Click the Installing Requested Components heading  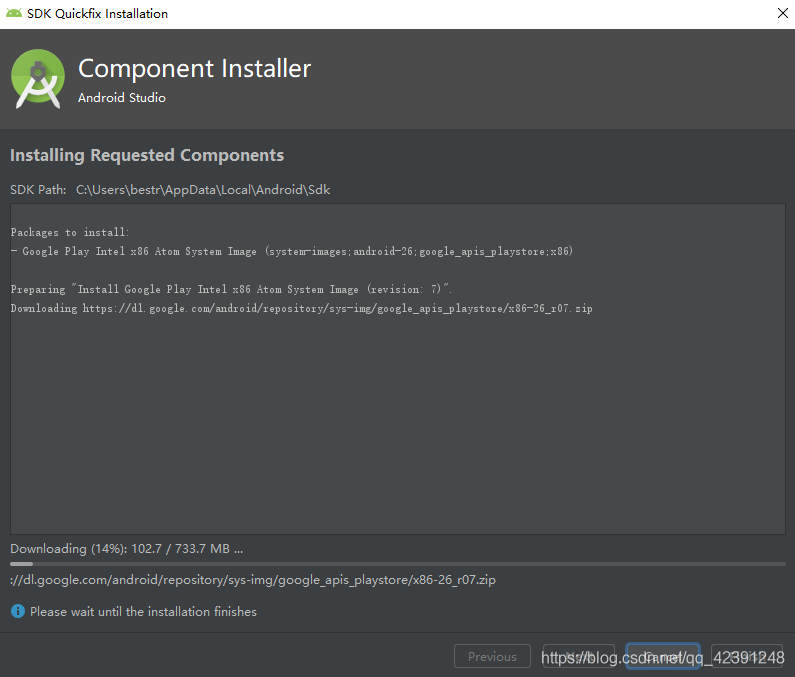pos(147,155)
